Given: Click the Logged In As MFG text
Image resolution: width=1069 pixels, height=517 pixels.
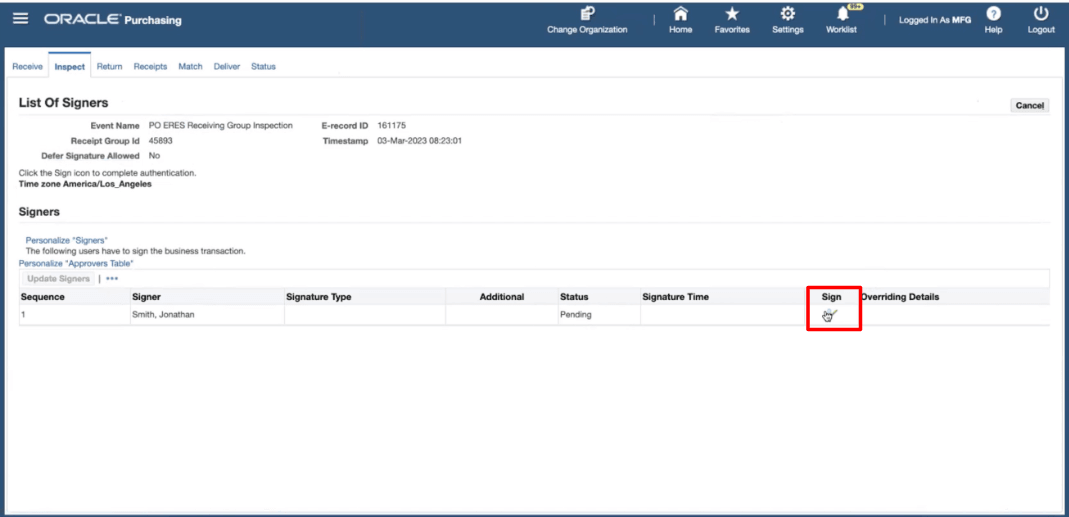Looking at the screenshot, I should [x=935, y=20].
